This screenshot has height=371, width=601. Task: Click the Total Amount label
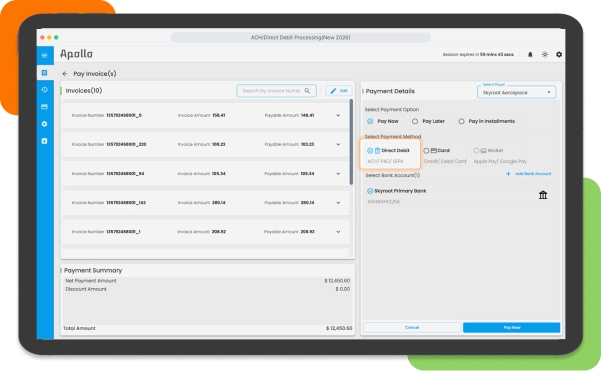click(x=79, y=328)
